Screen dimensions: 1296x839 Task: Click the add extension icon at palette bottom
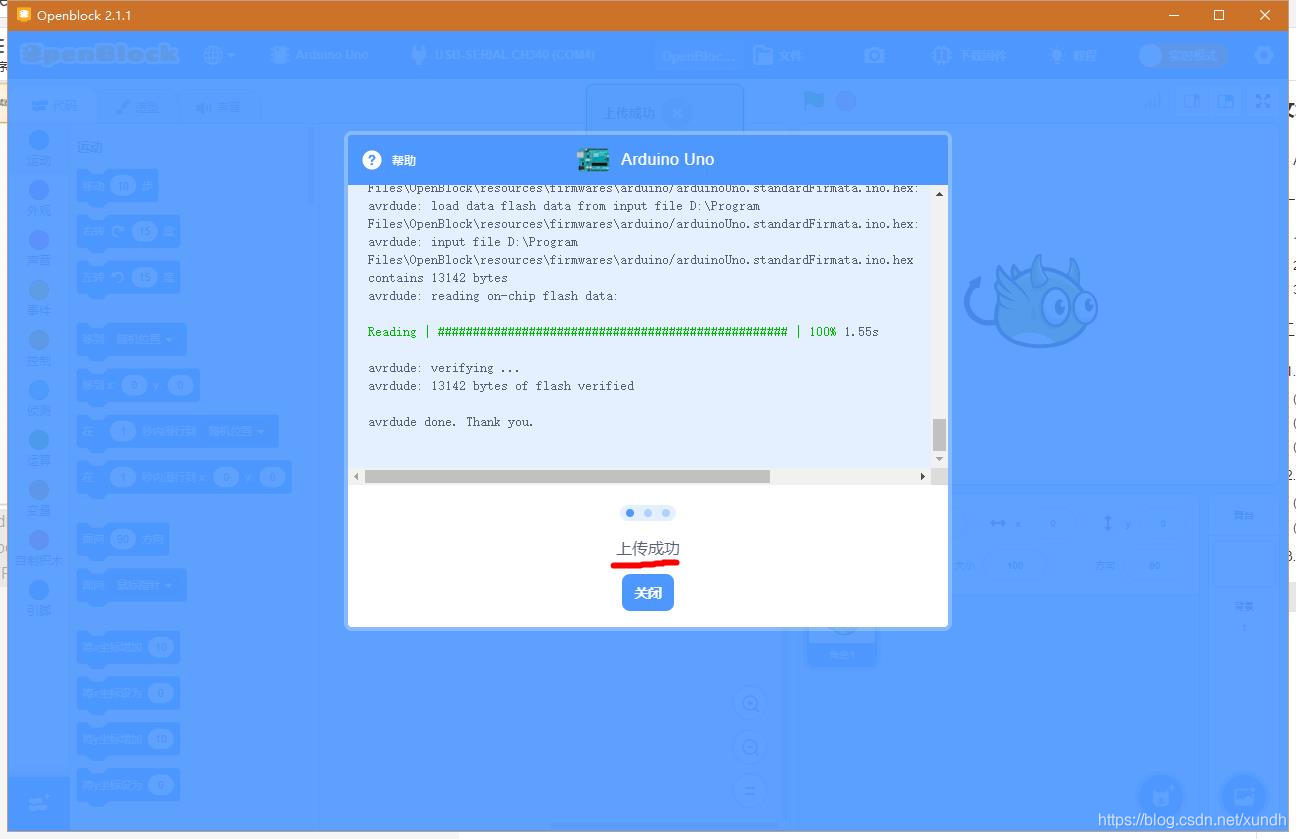(x=39, y=803)
